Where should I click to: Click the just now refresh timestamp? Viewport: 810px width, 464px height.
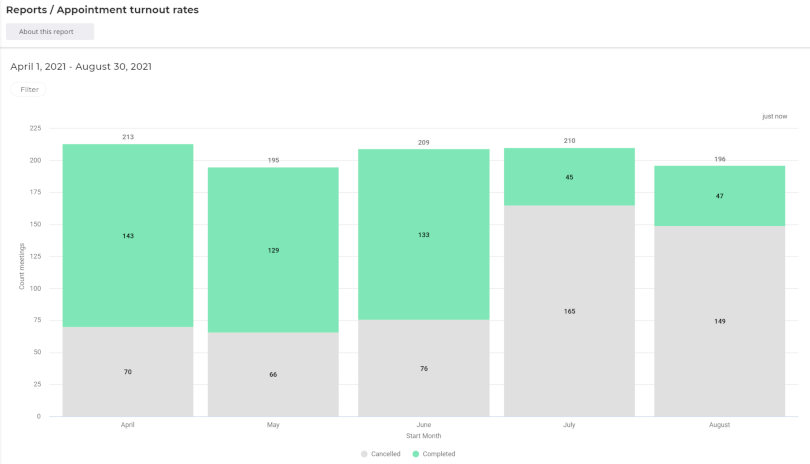pos(774,116)
